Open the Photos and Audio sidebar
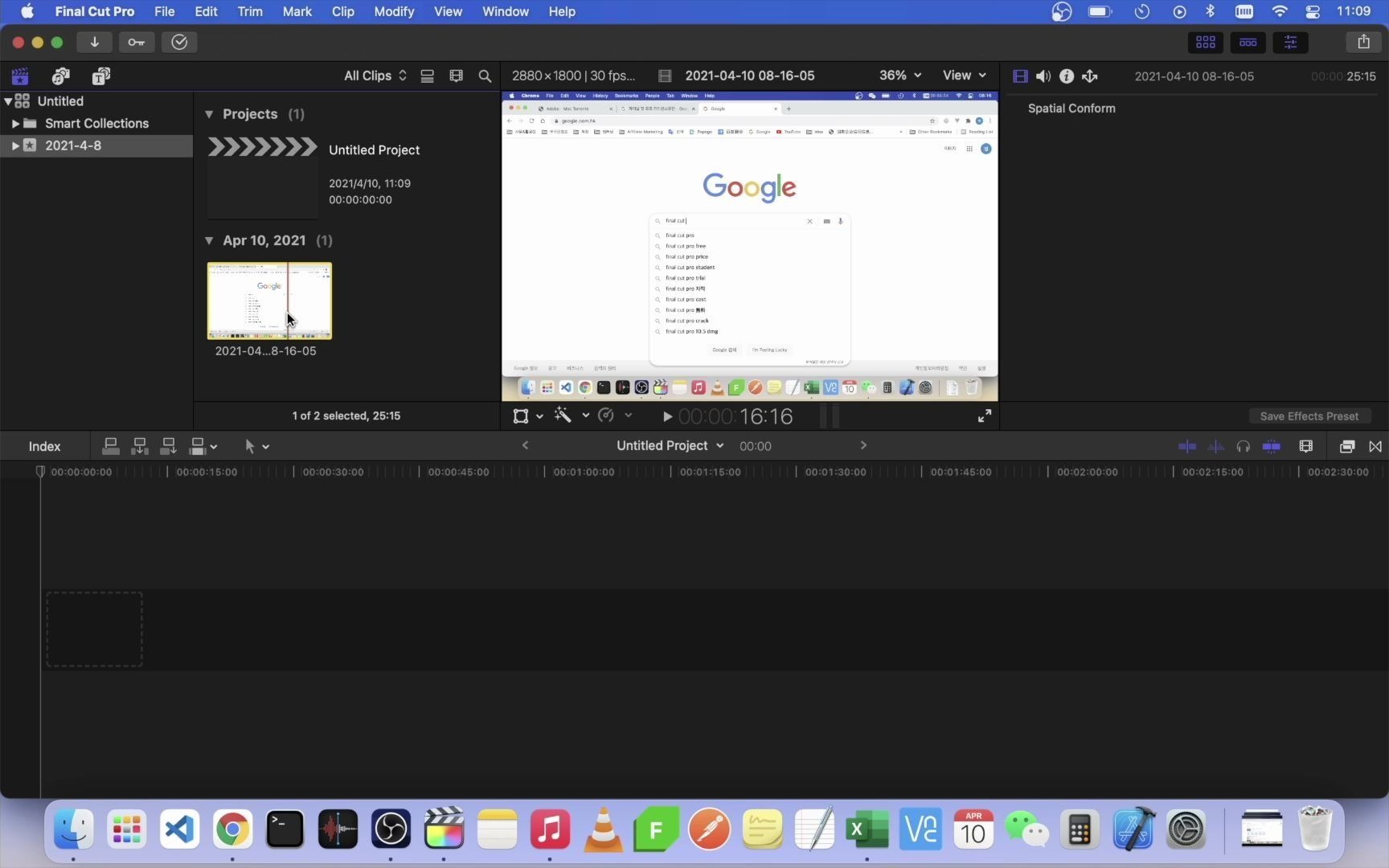Image resolution: width=1389 pixels, height=868 pixels. coord(60,76)
